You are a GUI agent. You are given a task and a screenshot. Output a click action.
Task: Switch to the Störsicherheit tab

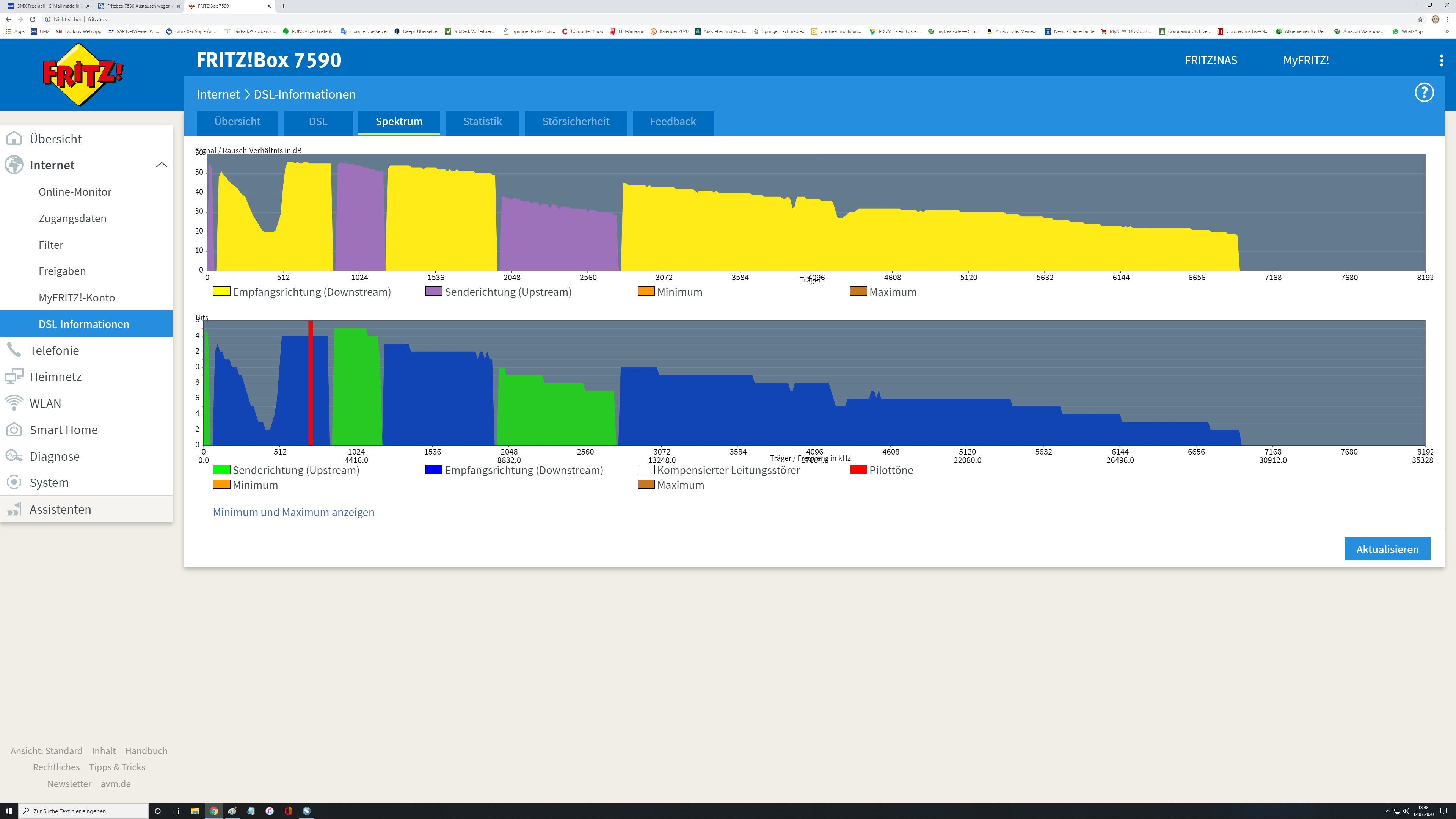(576, 121)
